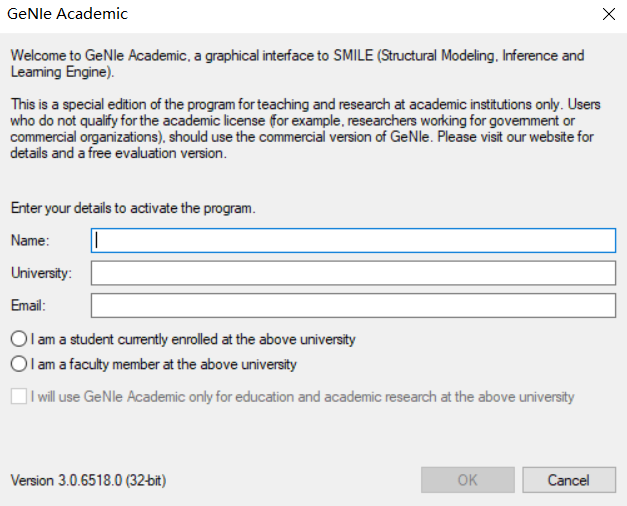
Task: Click inside the Name text field
Action: click(x=353, y=240)
